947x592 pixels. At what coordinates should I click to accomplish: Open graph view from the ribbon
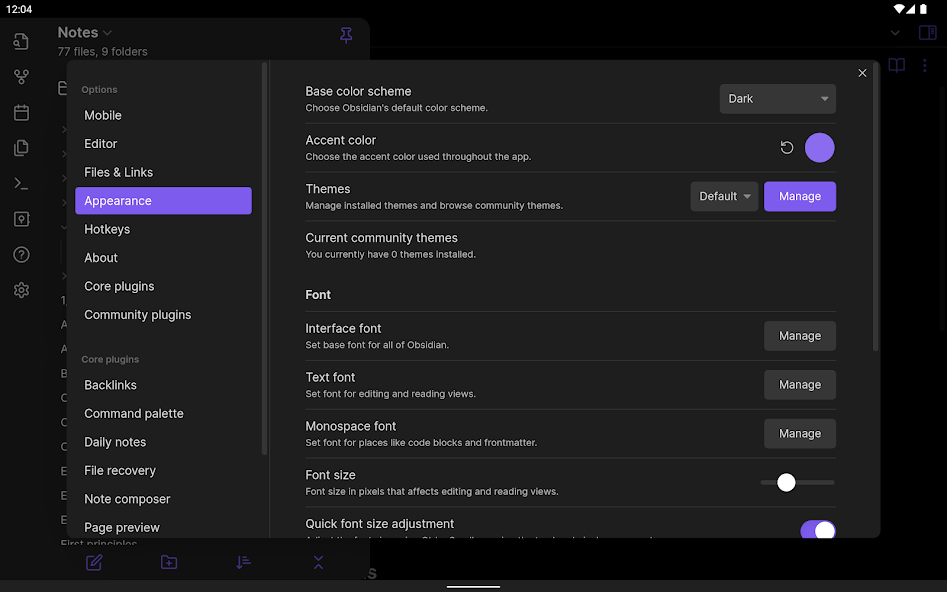point(21,77)
